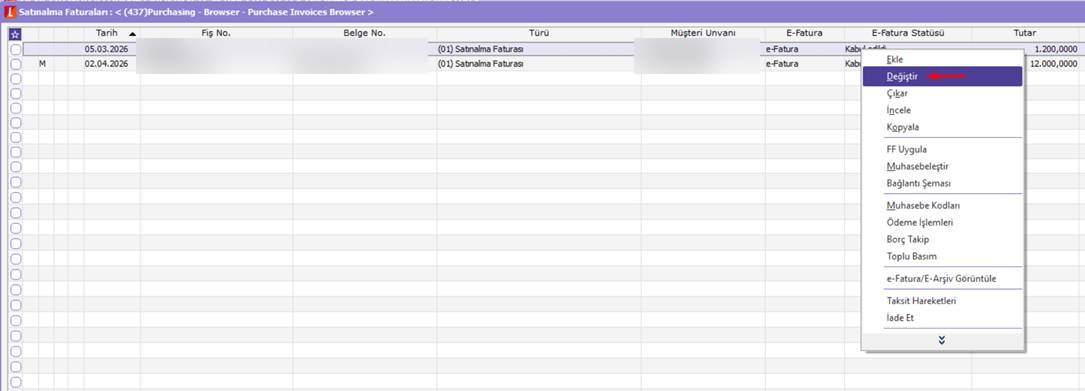Click Satınalma Faturası type in 05.03.2026 row
The height and width of the screenshot is (391, 1085).
pos(481,49)
